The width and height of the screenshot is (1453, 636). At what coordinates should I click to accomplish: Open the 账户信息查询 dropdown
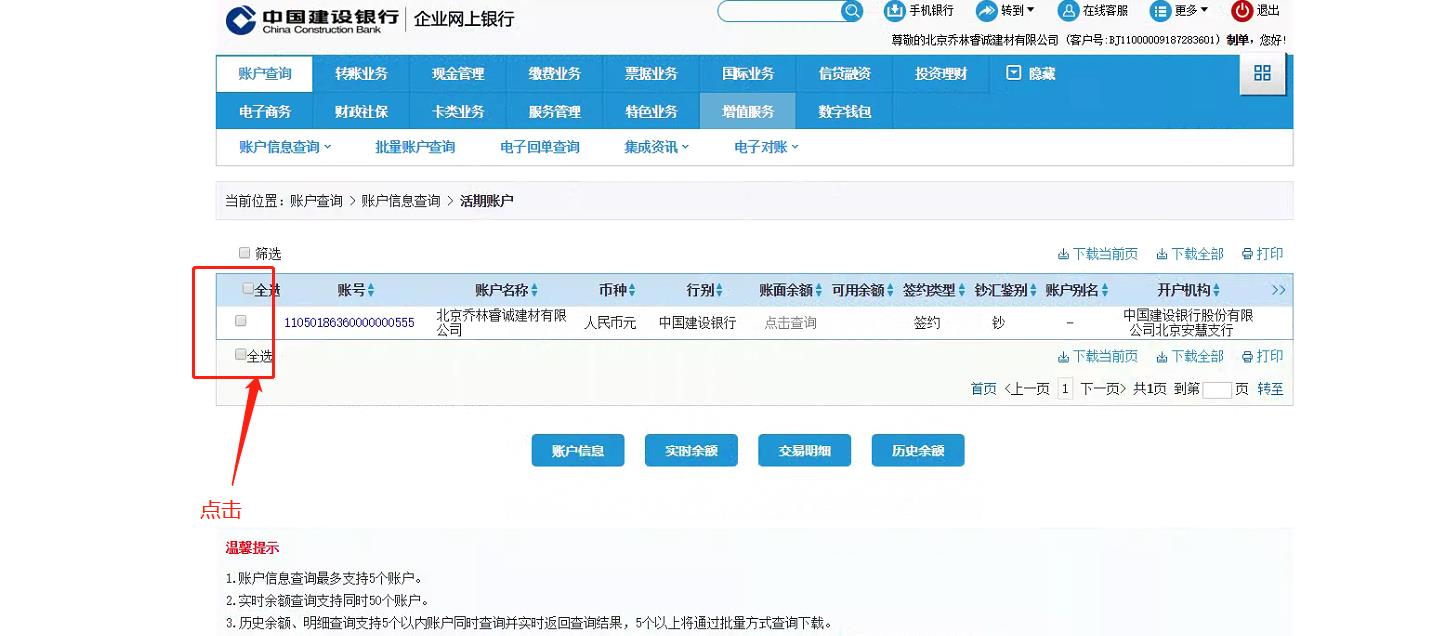pyautogui.click(x=281, y=146)
